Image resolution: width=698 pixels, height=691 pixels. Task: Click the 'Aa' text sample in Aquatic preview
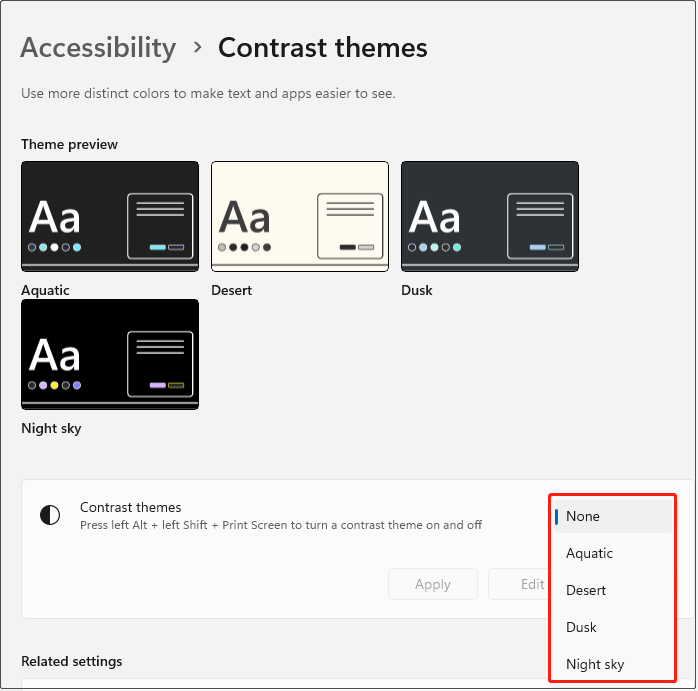point(55,217)
